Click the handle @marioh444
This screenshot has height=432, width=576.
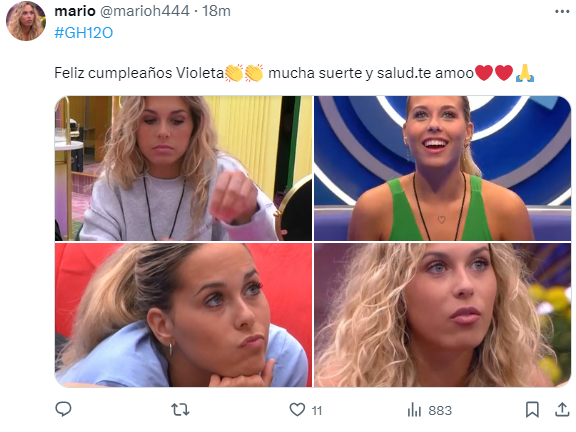(145, 11)
